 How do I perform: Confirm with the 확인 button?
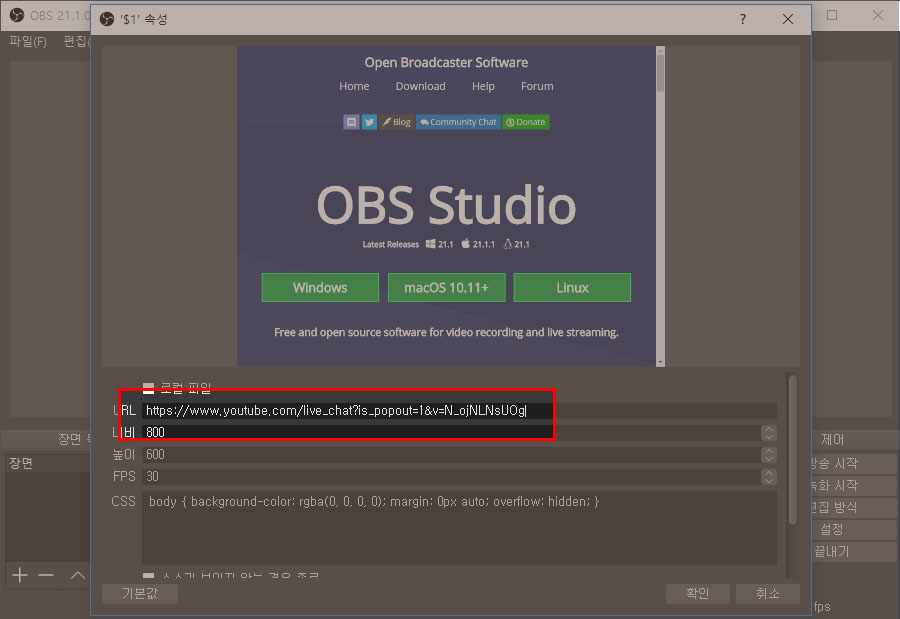point(698,593)
